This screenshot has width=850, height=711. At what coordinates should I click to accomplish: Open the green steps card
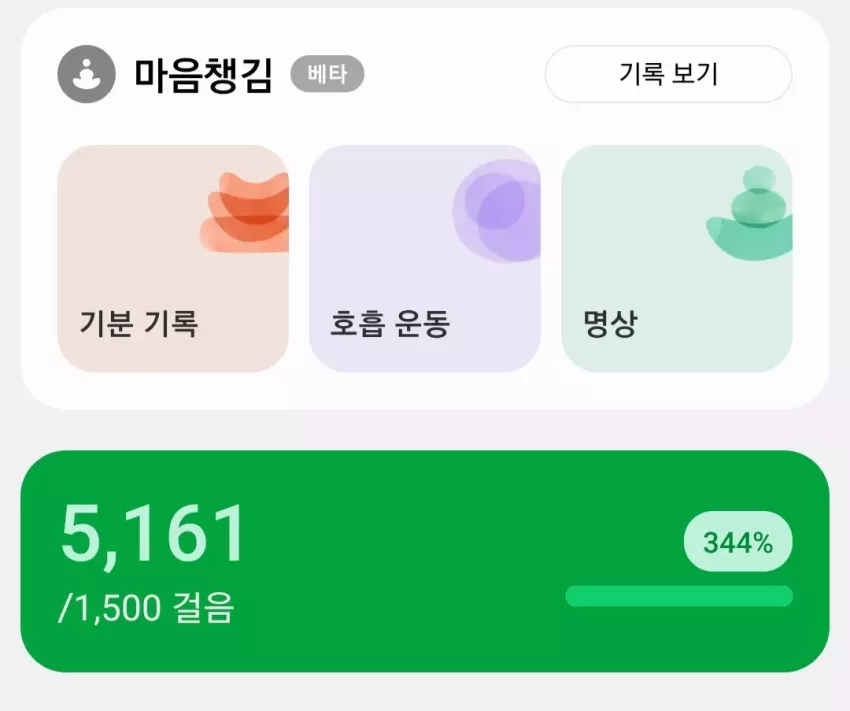(x=424, y=561)
